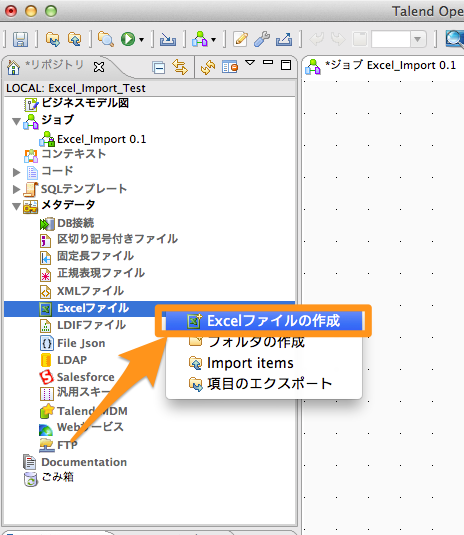Close the Repository tab with X
The height and width of the screenshot is (535, 464).
click(x=99, y=67)
